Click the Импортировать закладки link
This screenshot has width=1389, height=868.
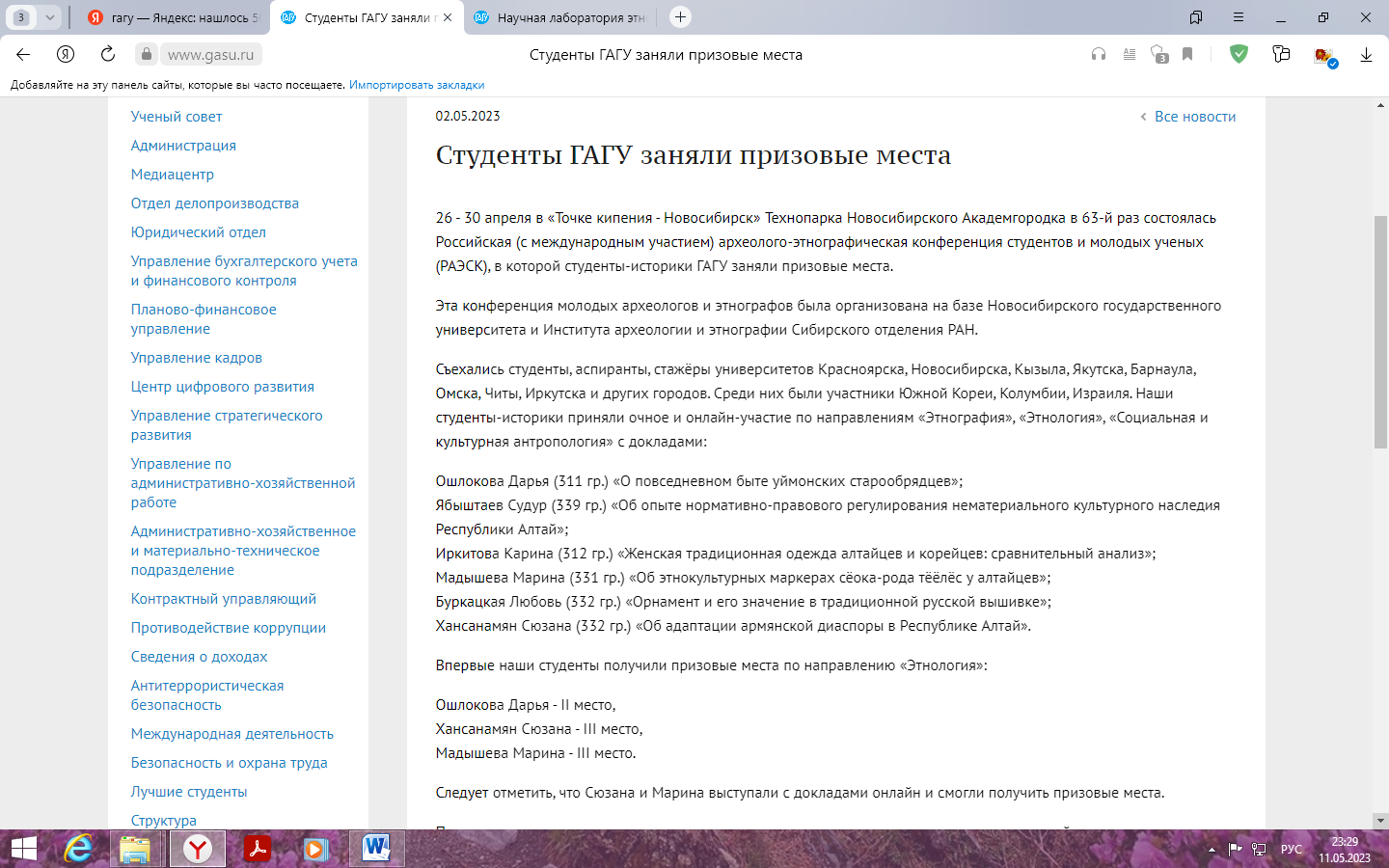coord(417,85)
